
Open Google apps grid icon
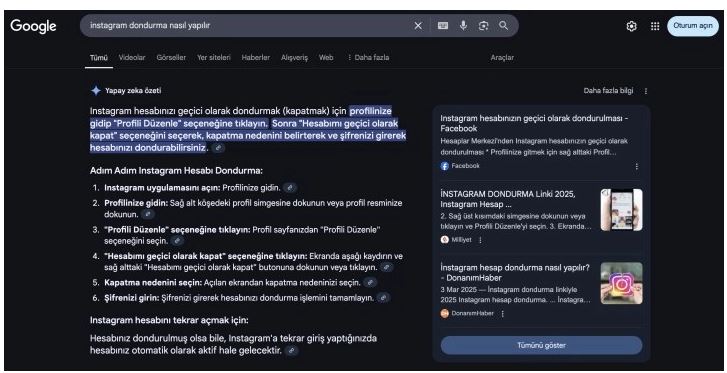pos(655,26)
